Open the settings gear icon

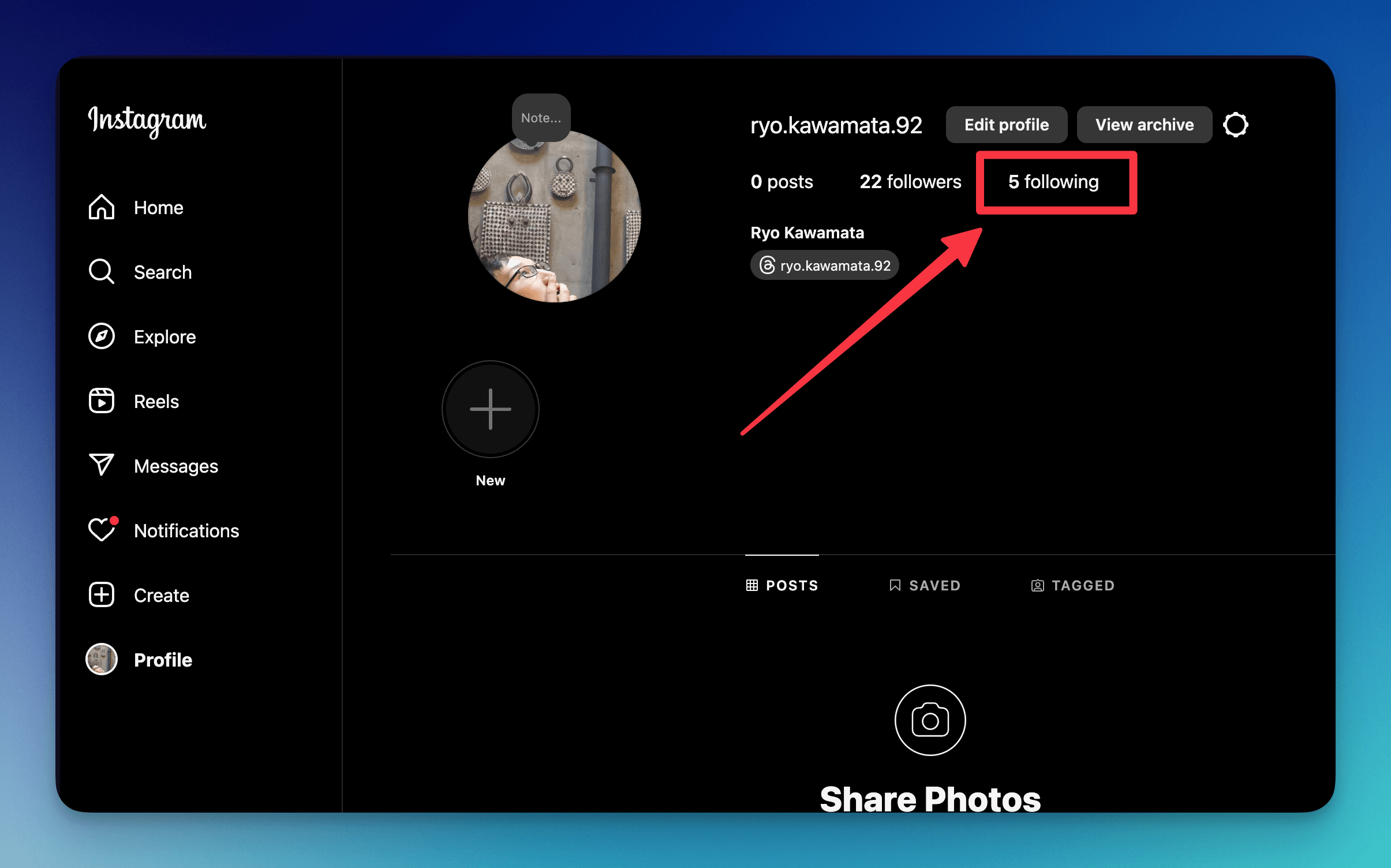[x=1235, y=125]
